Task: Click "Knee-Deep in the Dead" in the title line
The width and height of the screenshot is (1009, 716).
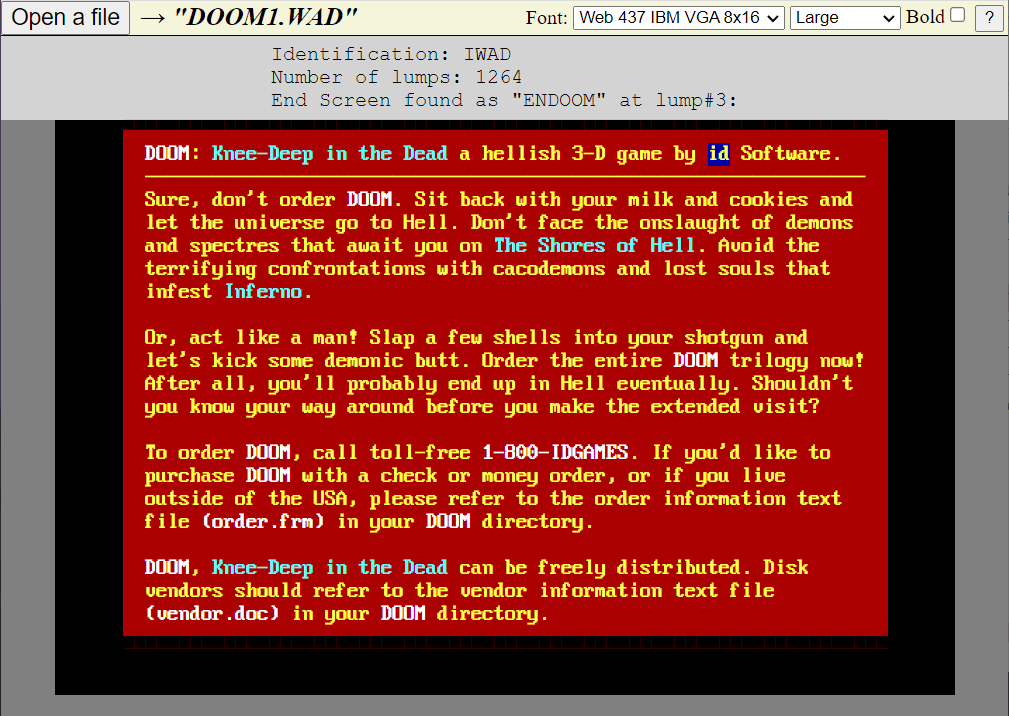Action: click(x=329, y=154)
